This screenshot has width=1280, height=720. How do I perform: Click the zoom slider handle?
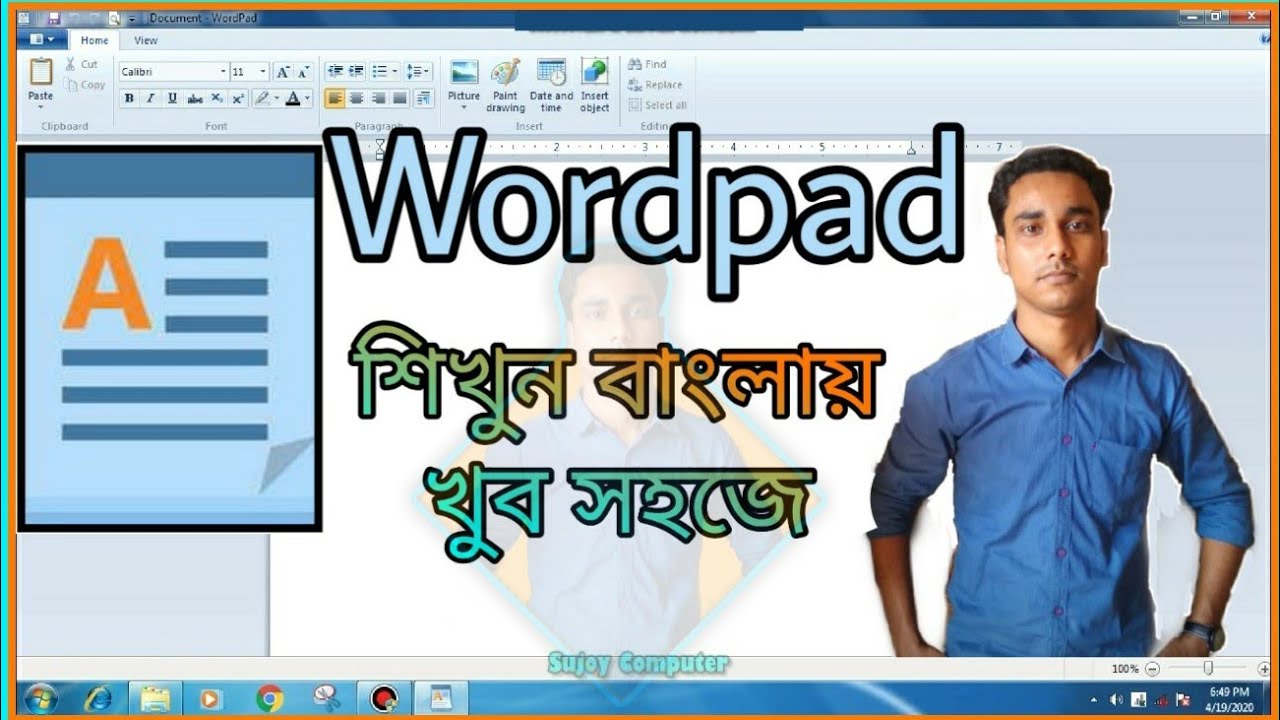[1208, 668]
